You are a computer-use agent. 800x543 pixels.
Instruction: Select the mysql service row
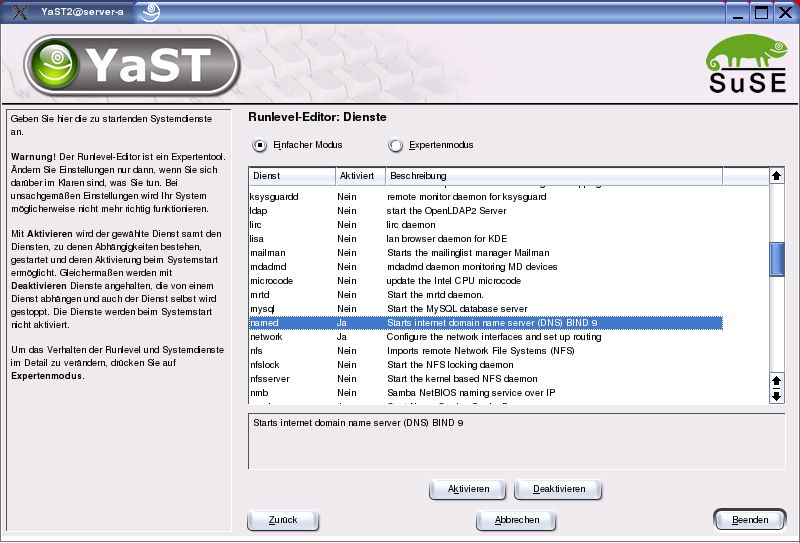pyautogui.click(x=486, y=309)
